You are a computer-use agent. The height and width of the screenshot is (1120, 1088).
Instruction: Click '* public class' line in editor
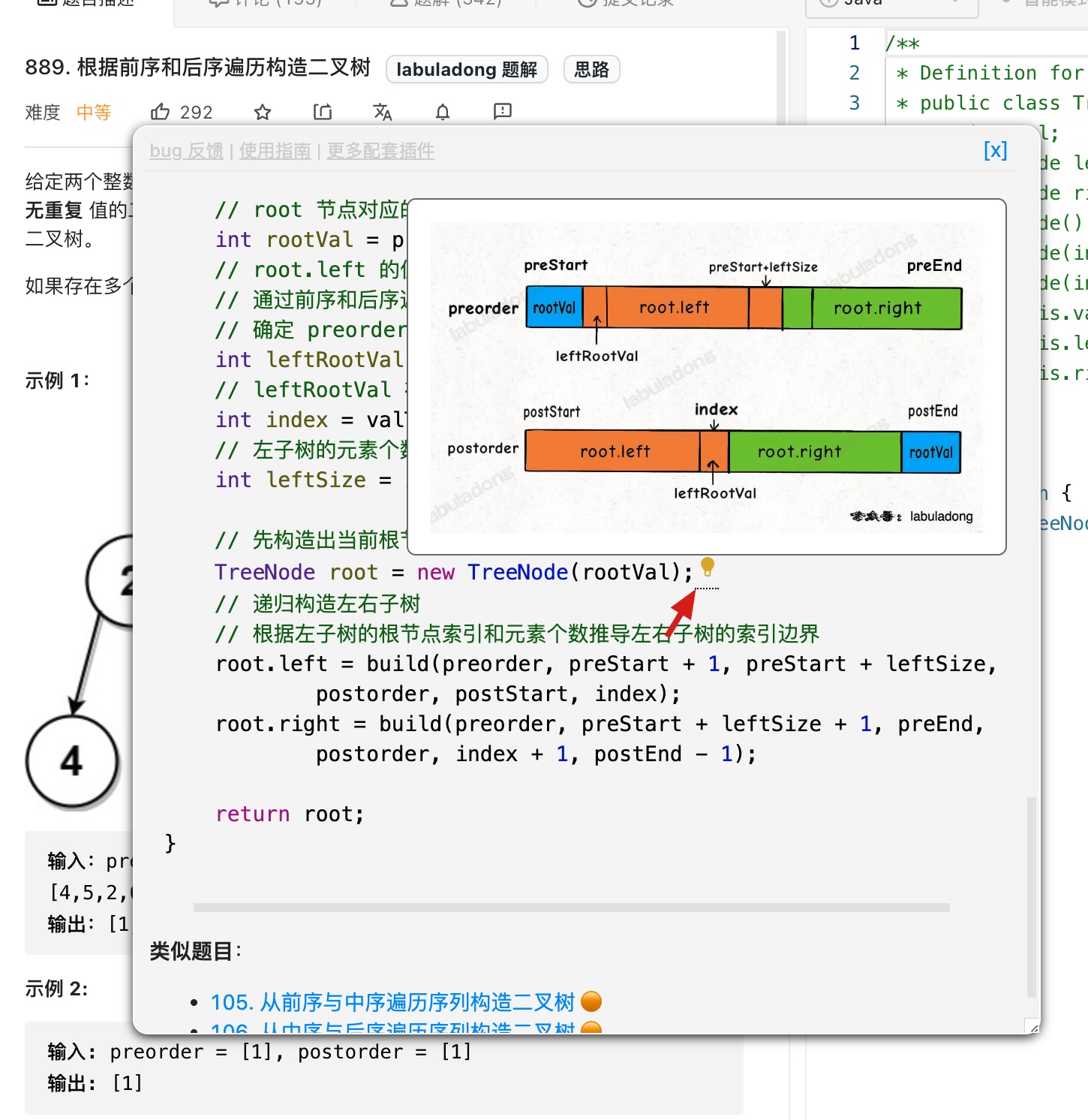(990, 103)
